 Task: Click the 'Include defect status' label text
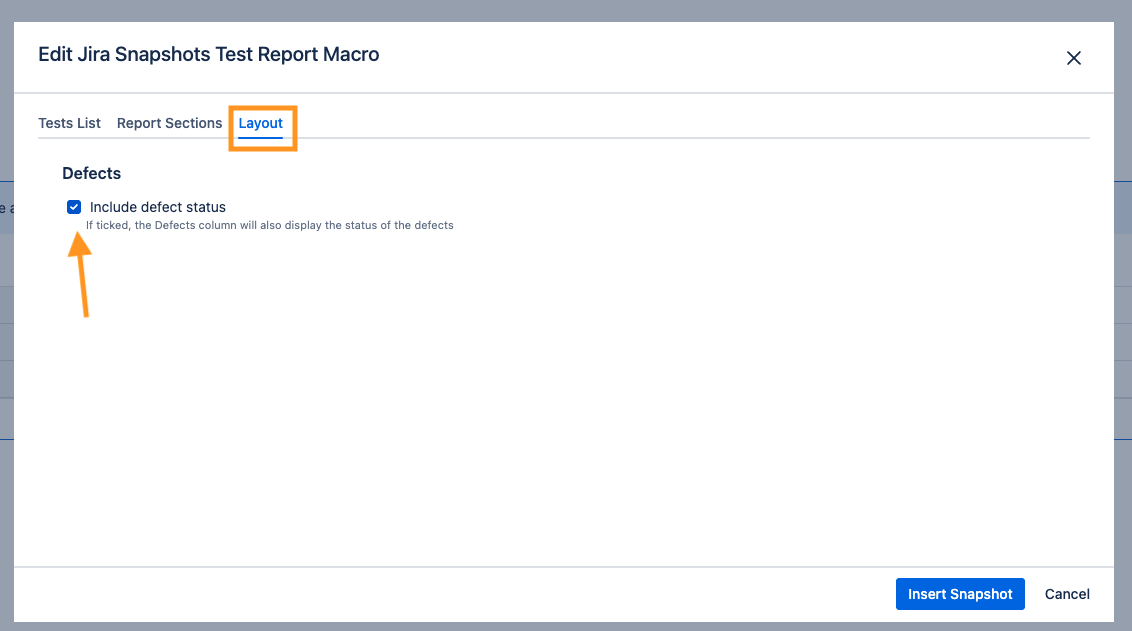tap(158, 207)
